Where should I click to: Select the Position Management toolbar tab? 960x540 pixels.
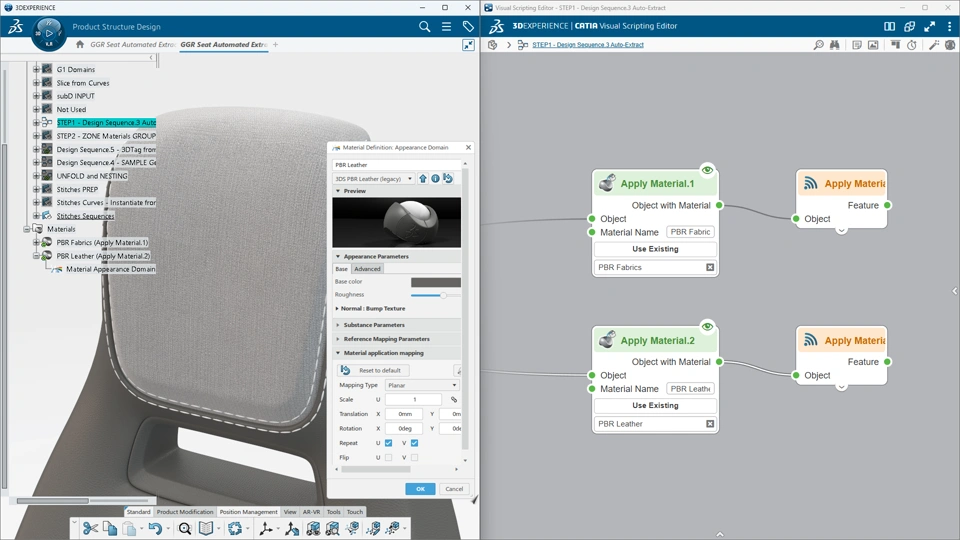[248, 512]
